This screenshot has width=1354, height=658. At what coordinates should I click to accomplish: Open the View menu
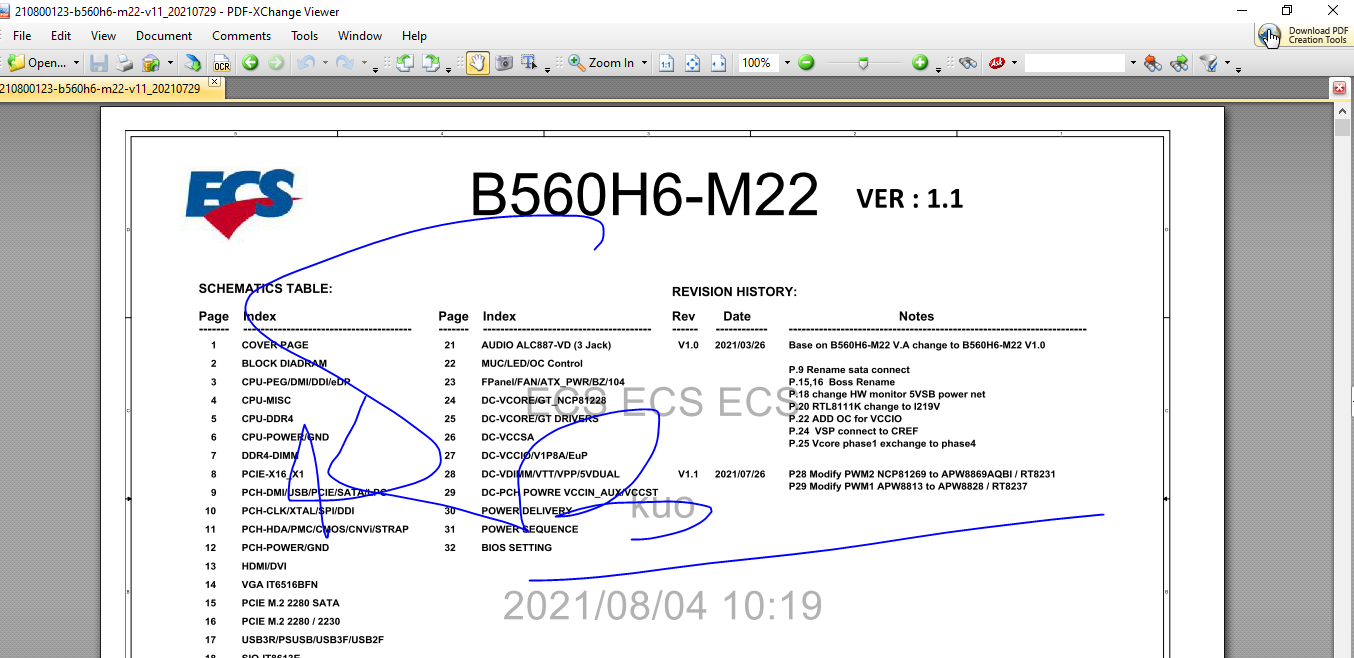tap(104, 35)
